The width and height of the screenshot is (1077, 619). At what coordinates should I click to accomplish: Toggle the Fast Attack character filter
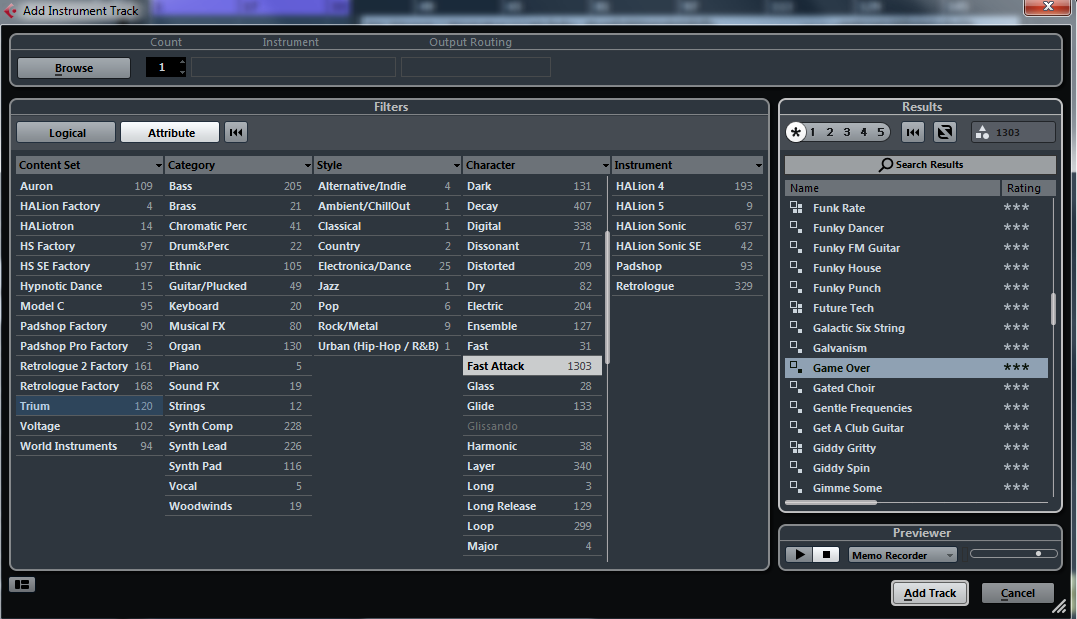[x=532, y=366]
